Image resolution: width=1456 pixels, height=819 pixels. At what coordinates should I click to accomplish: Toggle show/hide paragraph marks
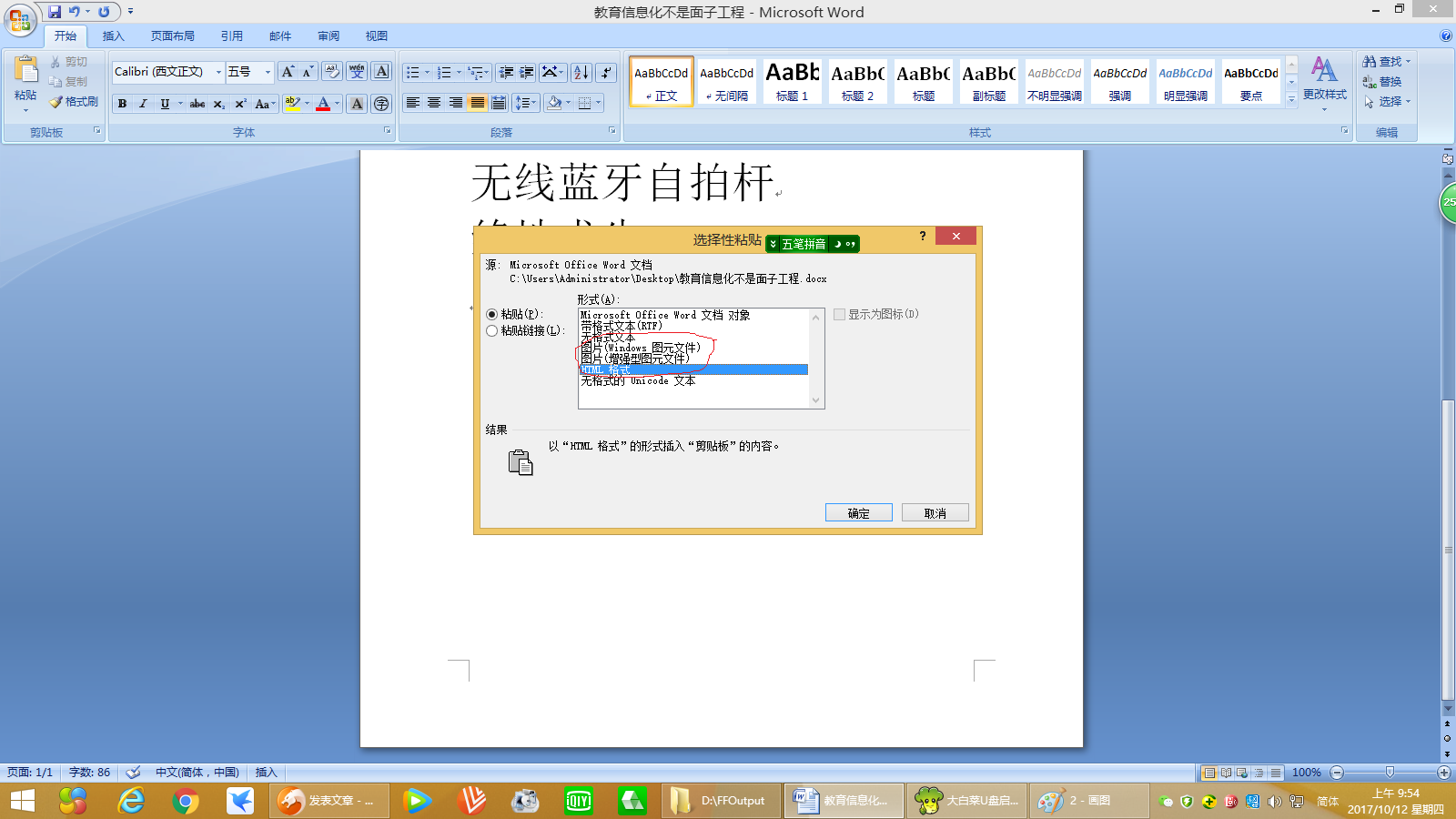click(605, 72)
